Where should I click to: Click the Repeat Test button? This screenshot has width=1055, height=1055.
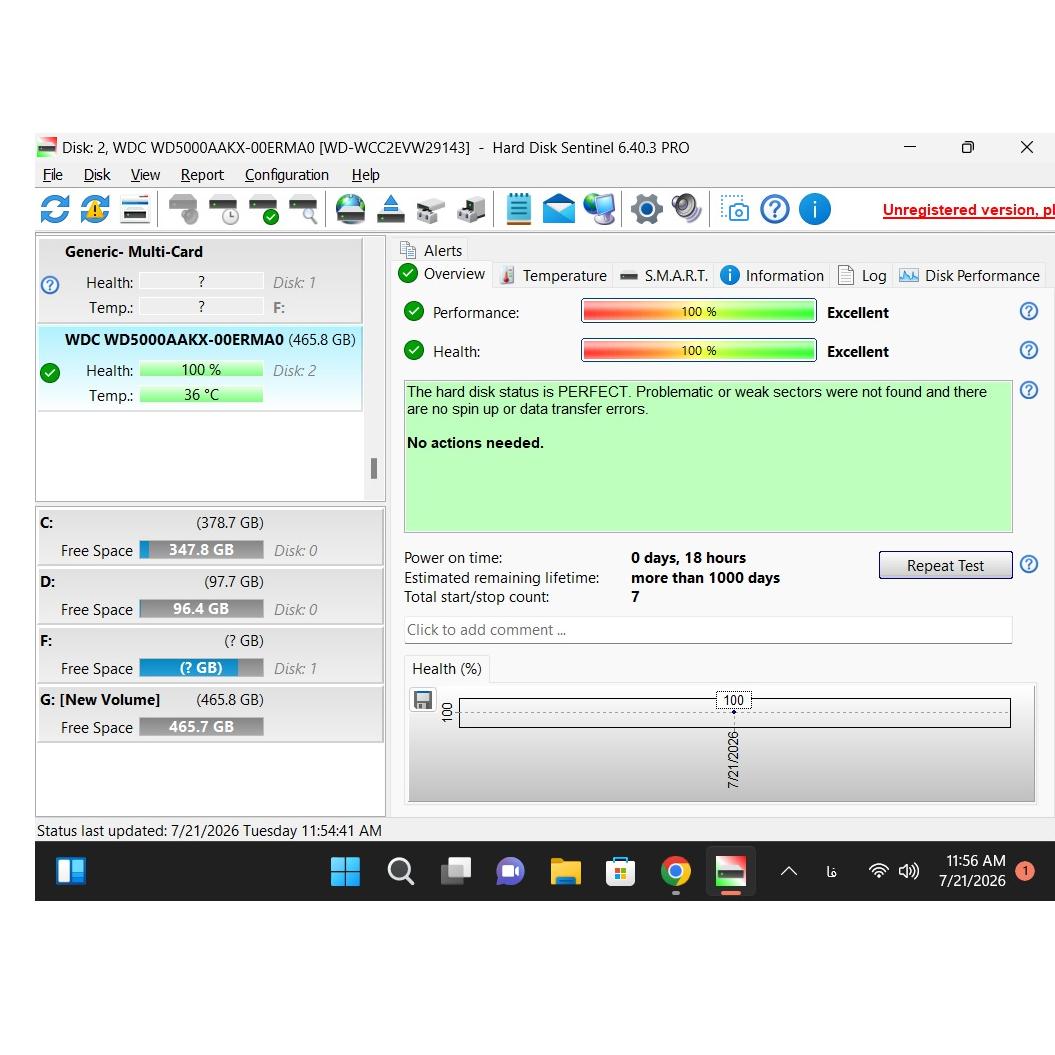click(x=945, y=565)
